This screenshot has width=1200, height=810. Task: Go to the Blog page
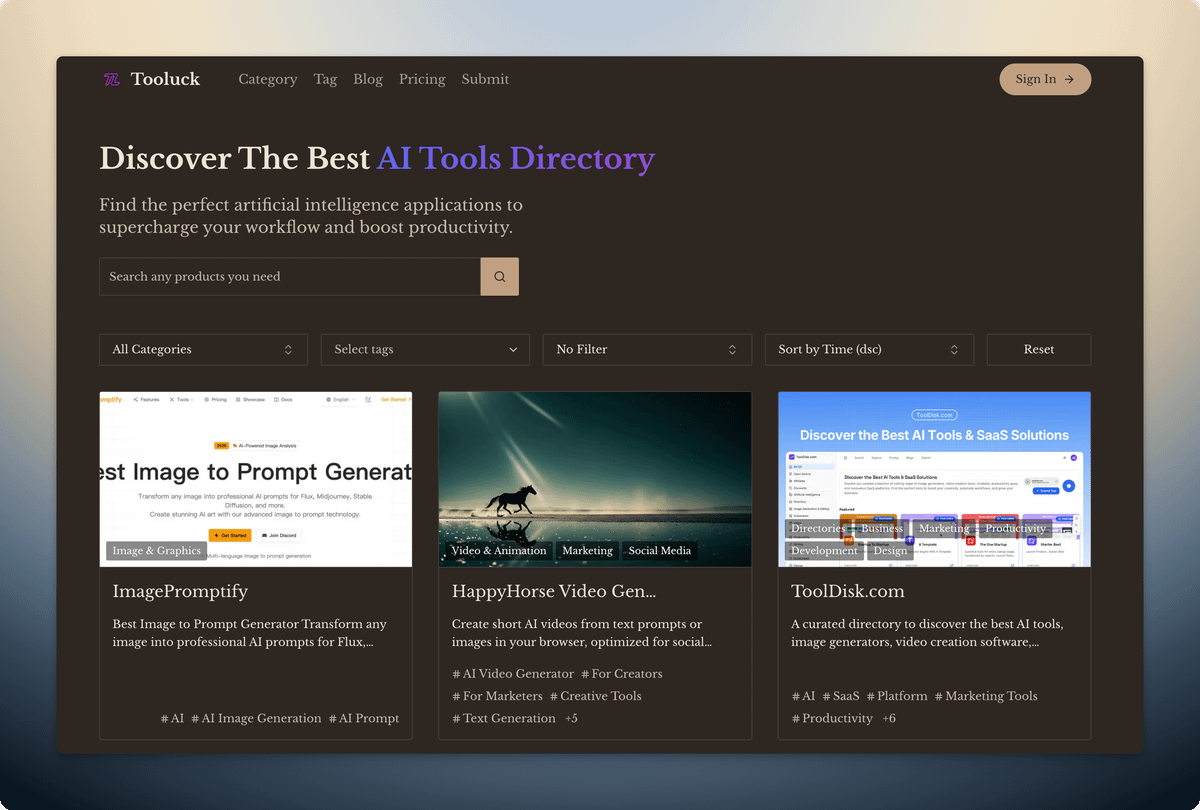[x=367, y=79]
